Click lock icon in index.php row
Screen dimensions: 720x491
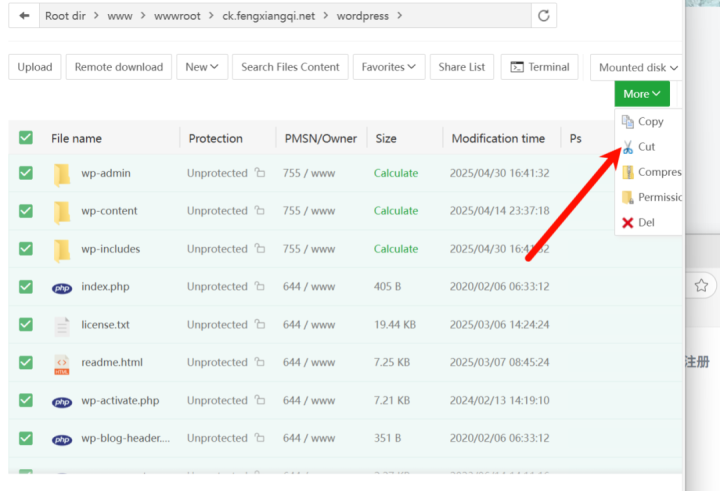pos(260,286)
